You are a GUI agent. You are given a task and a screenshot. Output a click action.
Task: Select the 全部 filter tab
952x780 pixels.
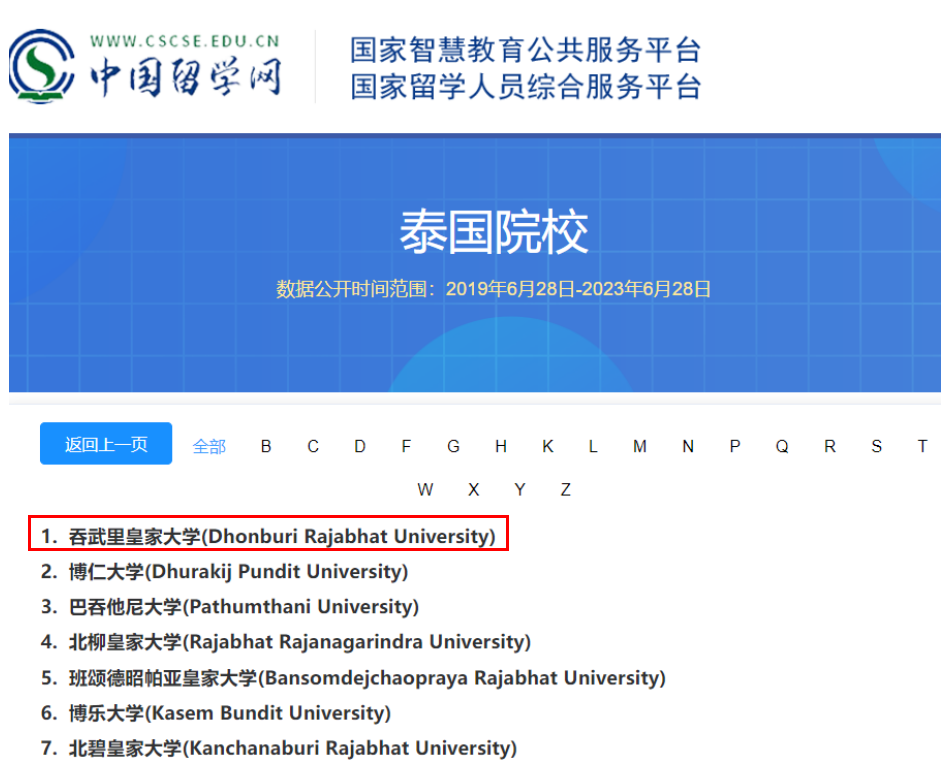tap(209, 446)
